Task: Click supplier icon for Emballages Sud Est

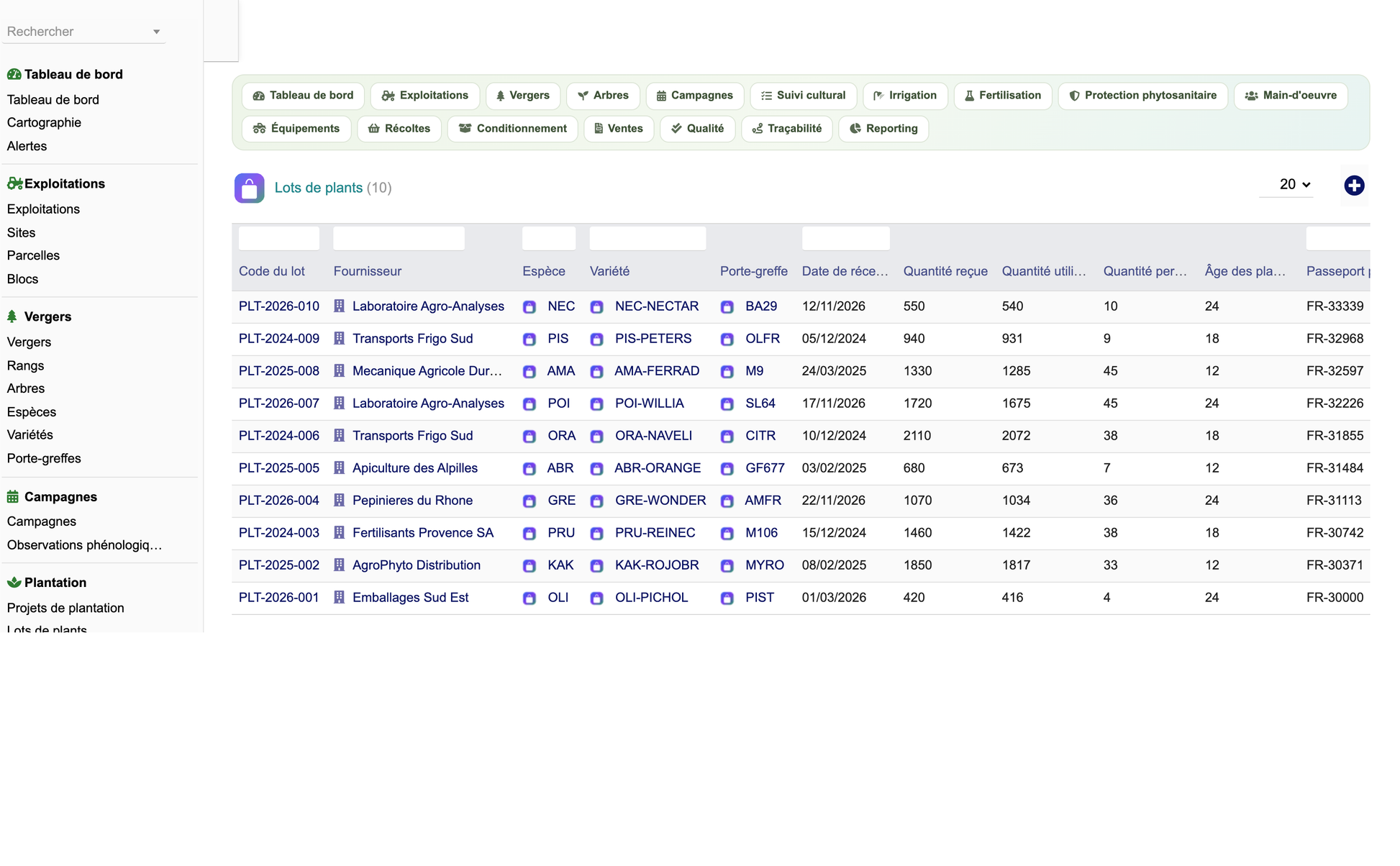Action: pos(339,597)
